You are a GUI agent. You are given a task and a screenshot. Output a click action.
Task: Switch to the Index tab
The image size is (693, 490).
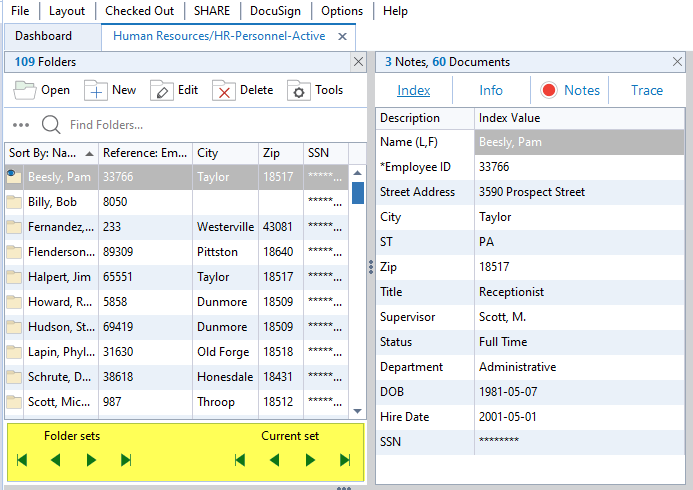point(413,90)
